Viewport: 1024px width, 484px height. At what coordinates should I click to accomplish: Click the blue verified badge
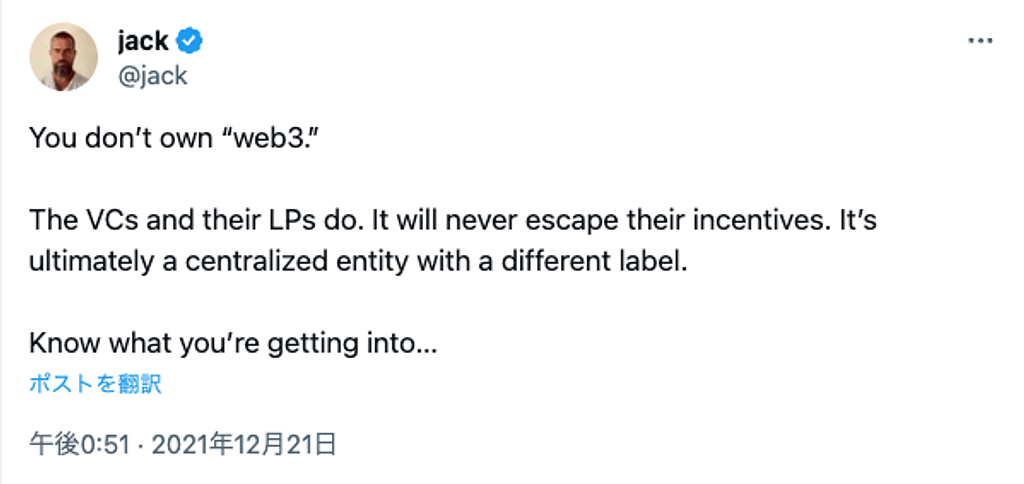[190, 41]
